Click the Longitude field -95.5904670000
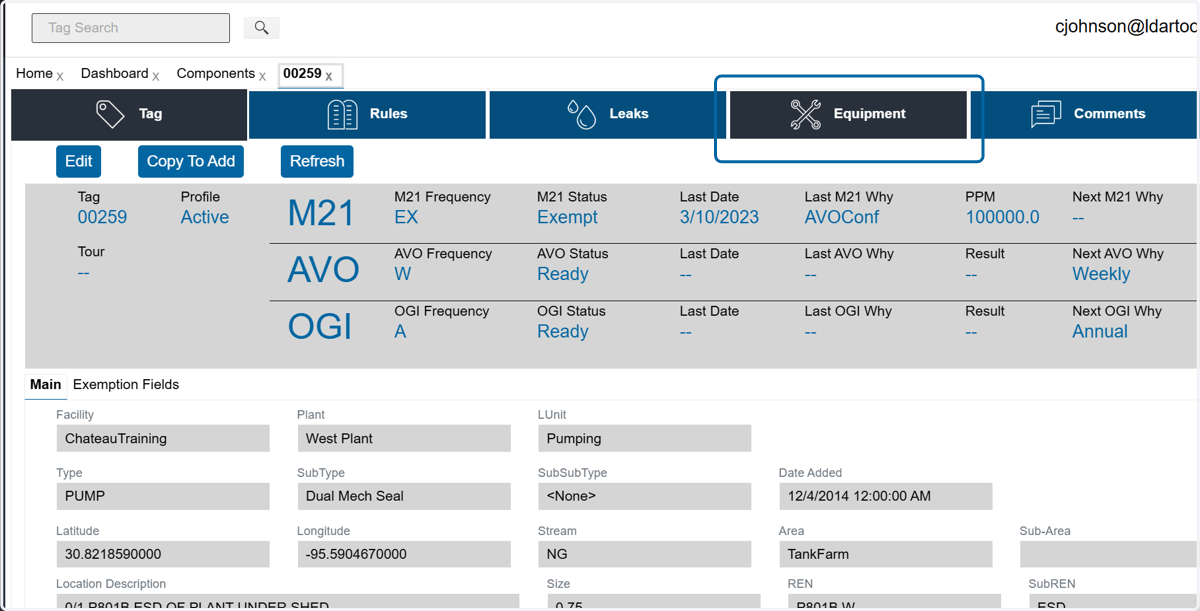Viewport: 1200px width, 611px height. click(x=404, y=554)
